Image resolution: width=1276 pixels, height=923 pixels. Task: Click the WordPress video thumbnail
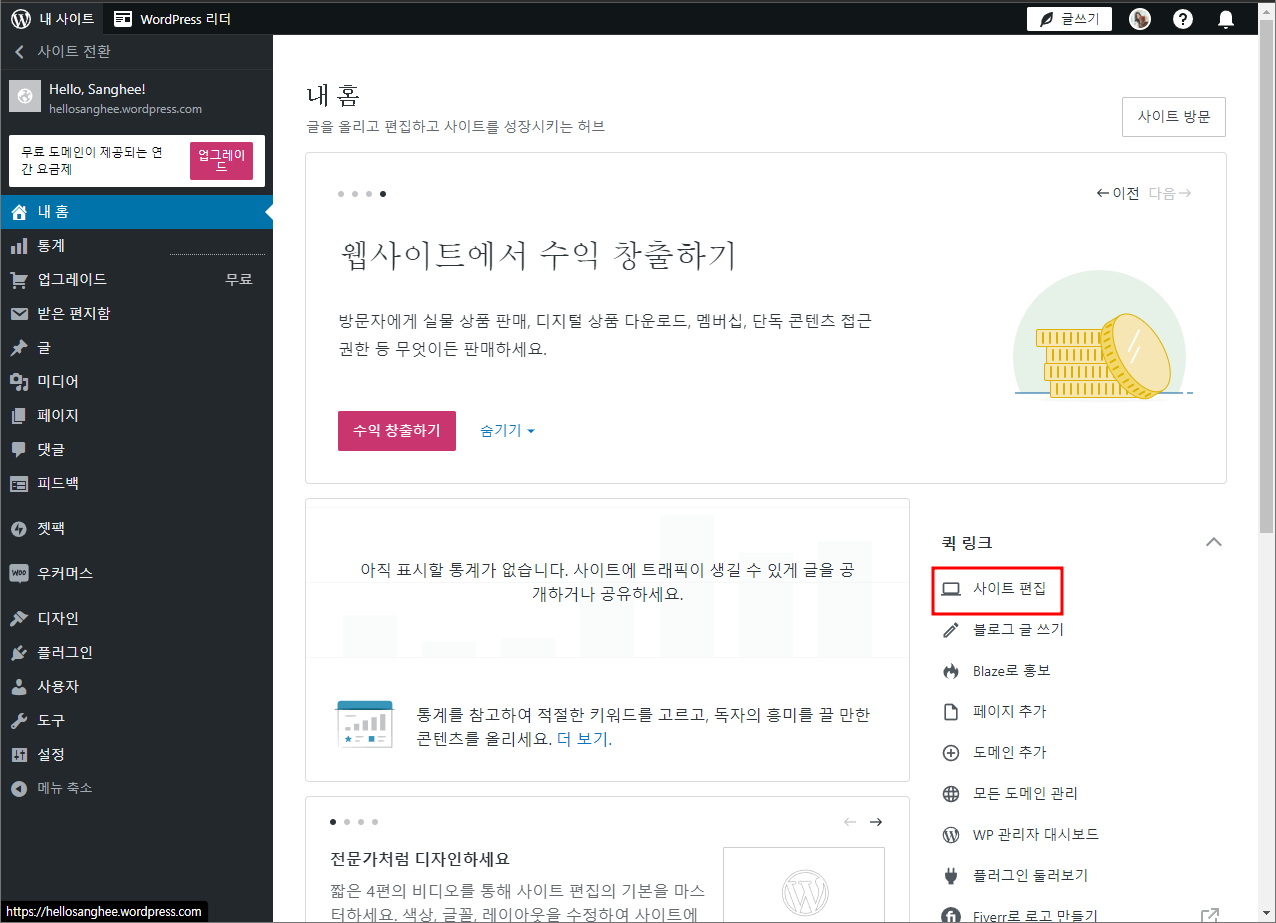click(804, 885)
